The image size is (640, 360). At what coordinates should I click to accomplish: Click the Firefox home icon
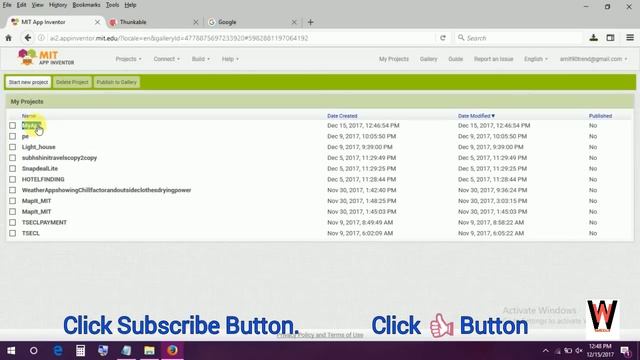pos(9,38)
